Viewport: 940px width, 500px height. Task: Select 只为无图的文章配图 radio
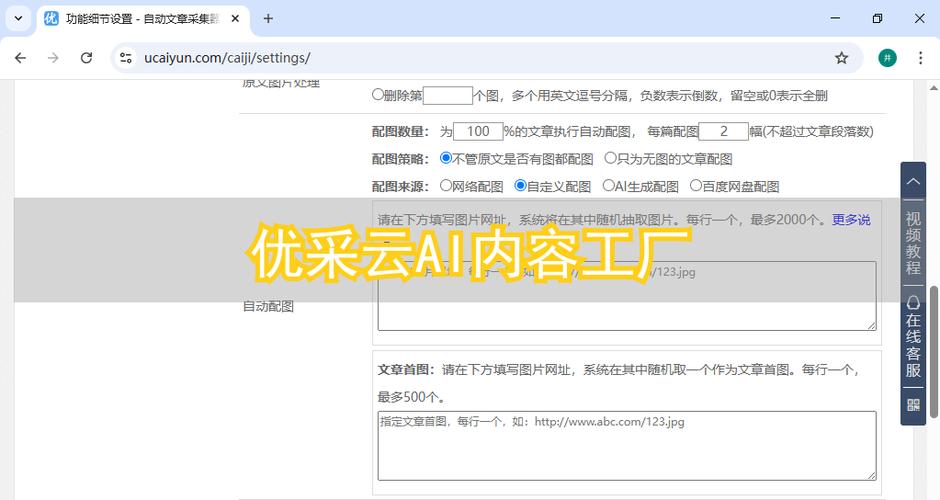click(x=610, y=158)
